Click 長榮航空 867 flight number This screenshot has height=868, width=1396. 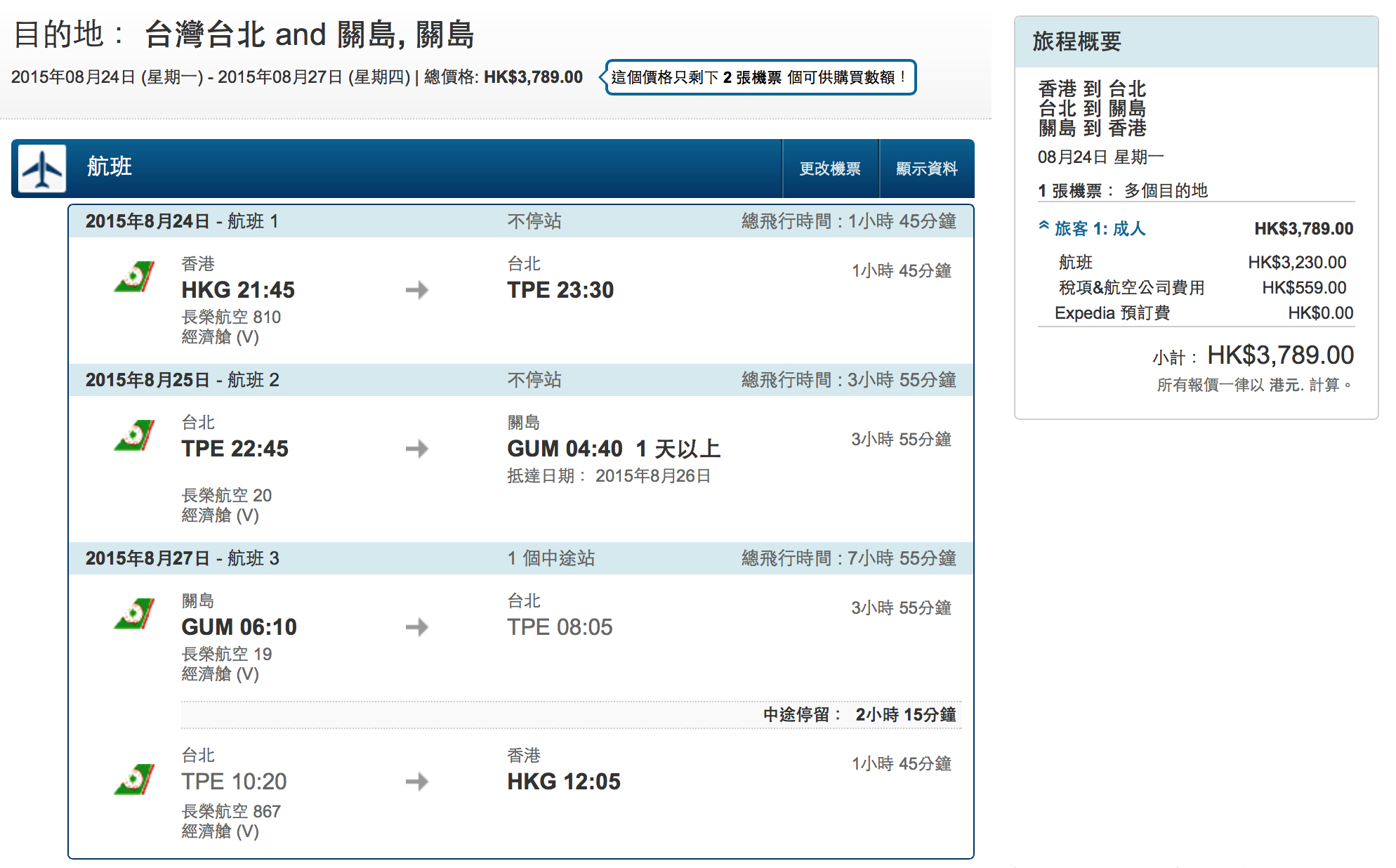(x=231, y=812)
